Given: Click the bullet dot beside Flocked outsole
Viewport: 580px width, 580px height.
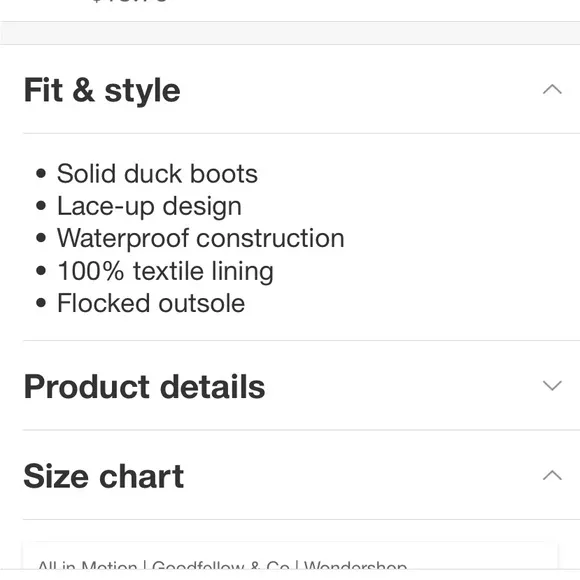Looking at the screenshot, I should [41, 303].
